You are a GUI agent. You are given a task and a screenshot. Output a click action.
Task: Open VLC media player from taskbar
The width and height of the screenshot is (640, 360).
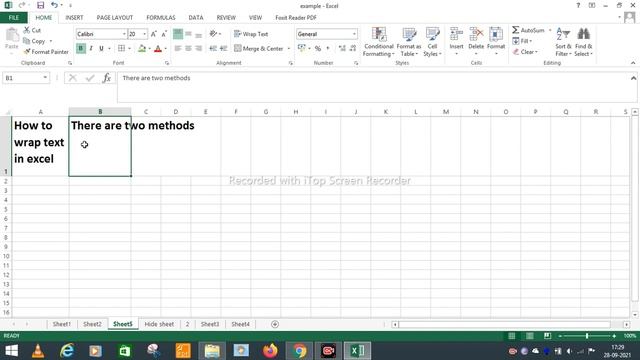click(38, 351)
